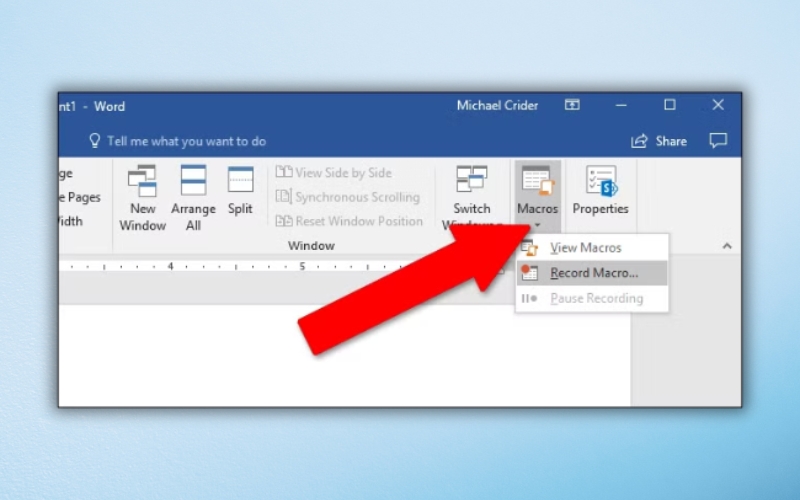Click inside the blank document page
This screenshot has width=800, height=500.
click(344, 356)
